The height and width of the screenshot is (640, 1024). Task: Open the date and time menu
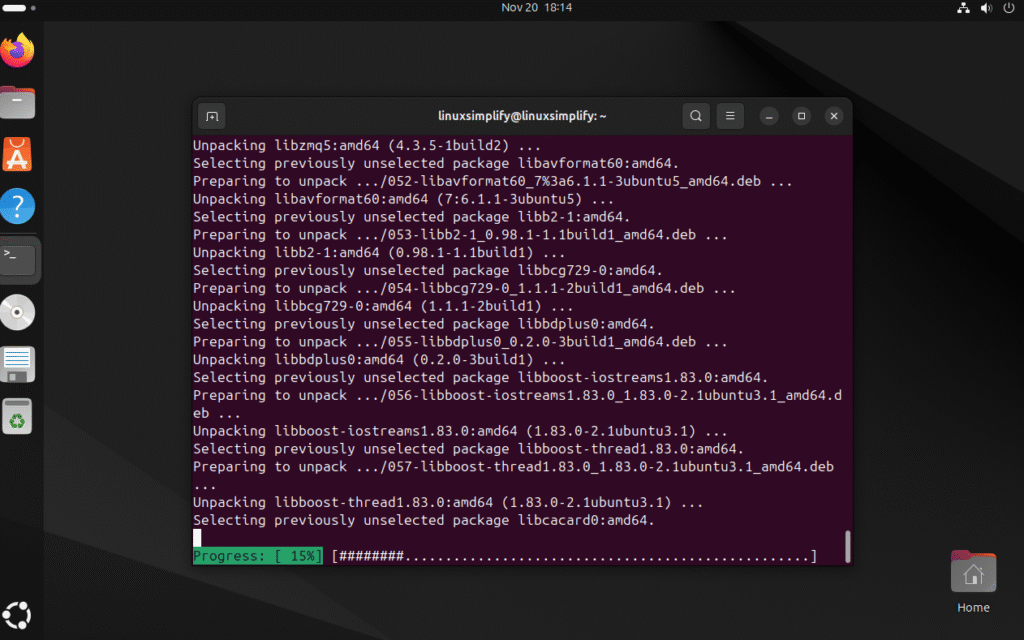pos(537,8)
